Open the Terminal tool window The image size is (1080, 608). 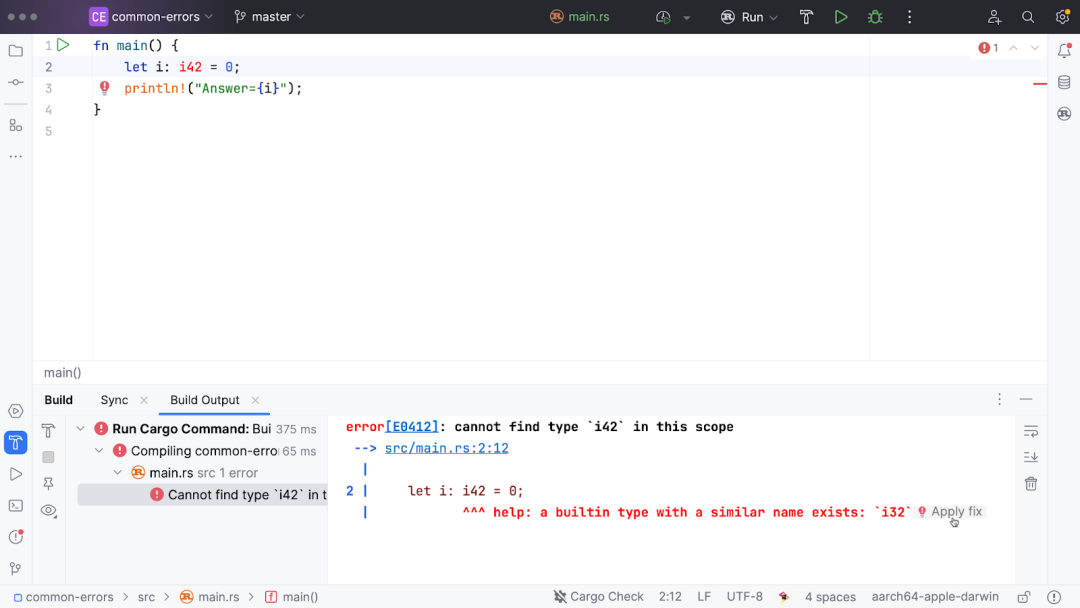(x=16, y=506)
